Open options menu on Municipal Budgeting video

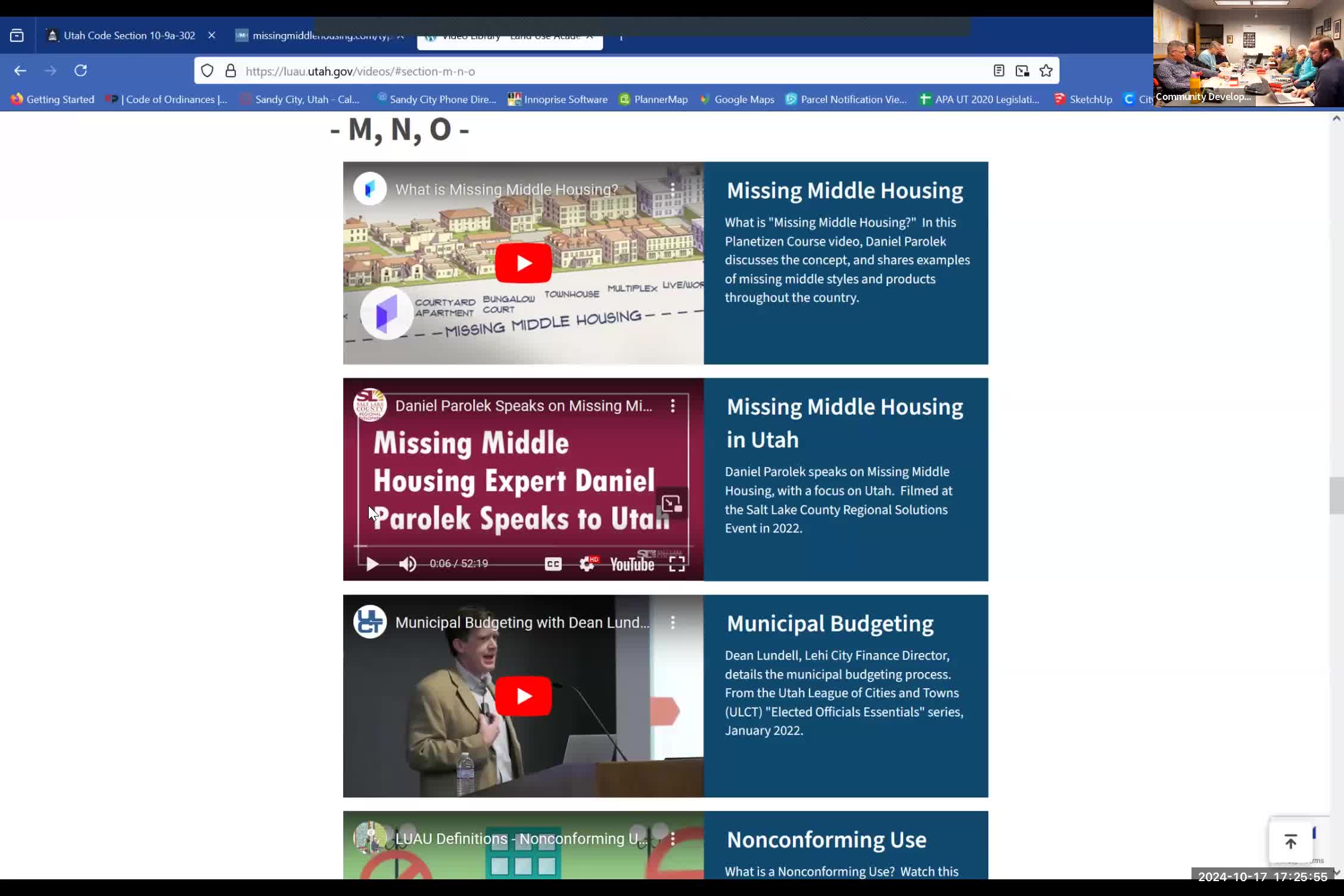pyautogui.click(x=673, y=623)
